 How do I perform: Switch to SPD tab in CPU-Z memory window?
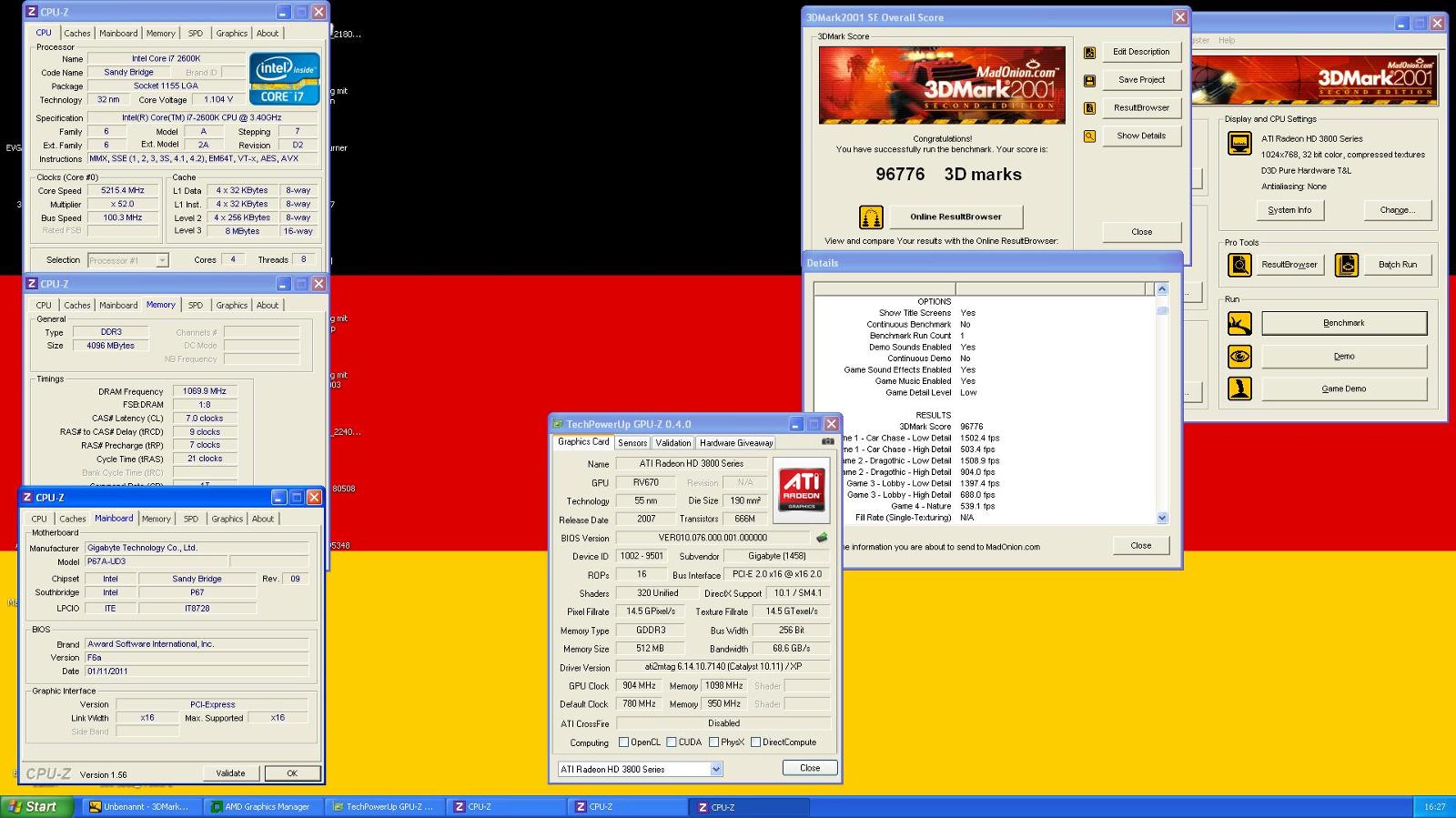click(196, 306)
